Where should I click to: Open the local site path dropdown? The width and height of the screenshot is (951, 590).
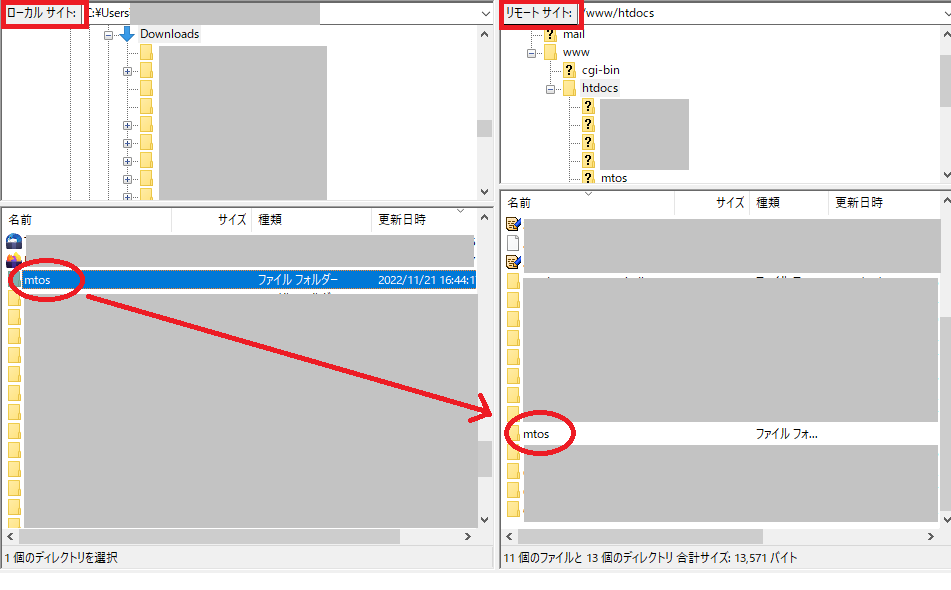[485, 13]
